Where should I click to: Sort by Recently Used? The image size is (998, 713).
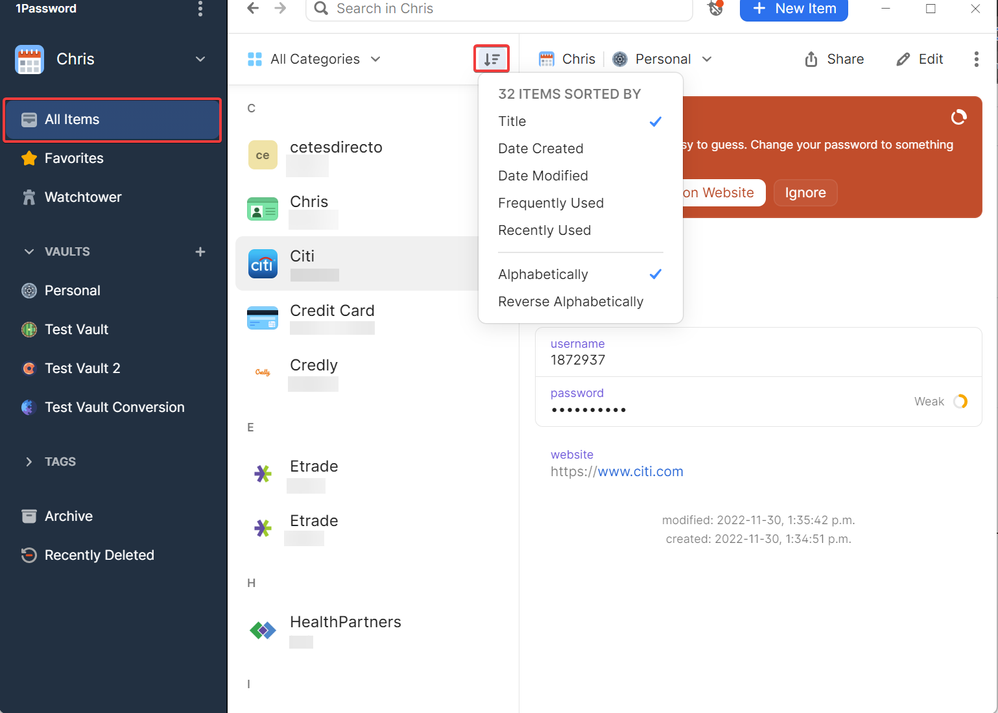coord(544,230)
